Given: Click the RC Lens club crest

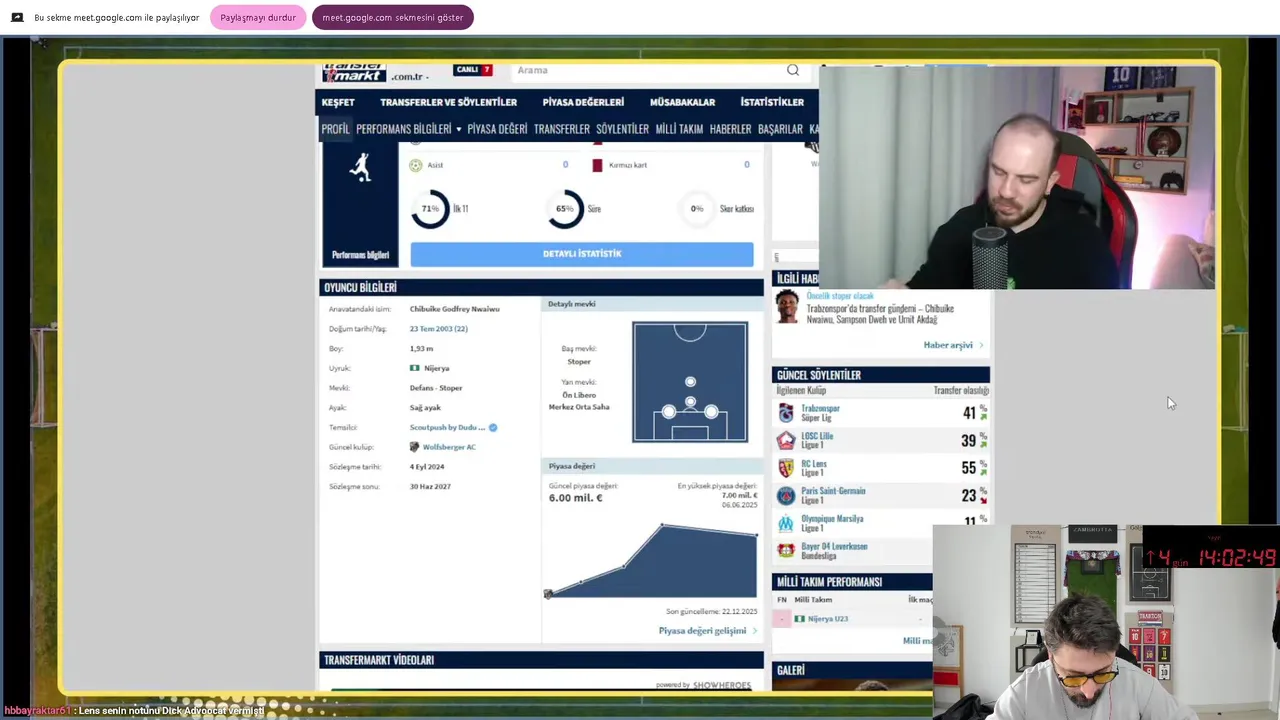Looking at the screenshot, I should pos(786,468).
